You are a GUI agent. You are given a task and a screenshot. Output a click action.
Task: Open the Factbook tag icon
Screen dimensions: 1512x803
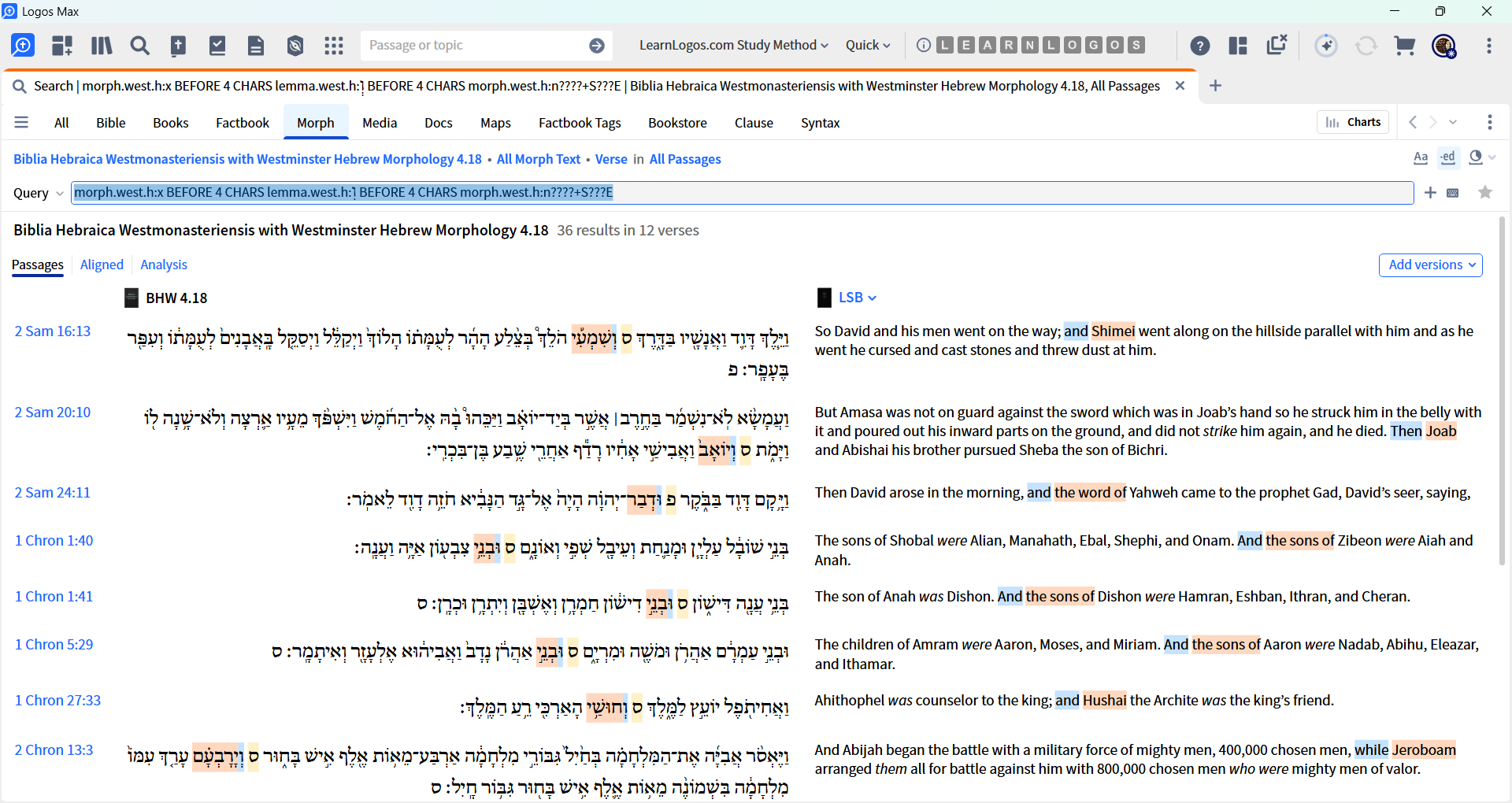pos(295,46)
